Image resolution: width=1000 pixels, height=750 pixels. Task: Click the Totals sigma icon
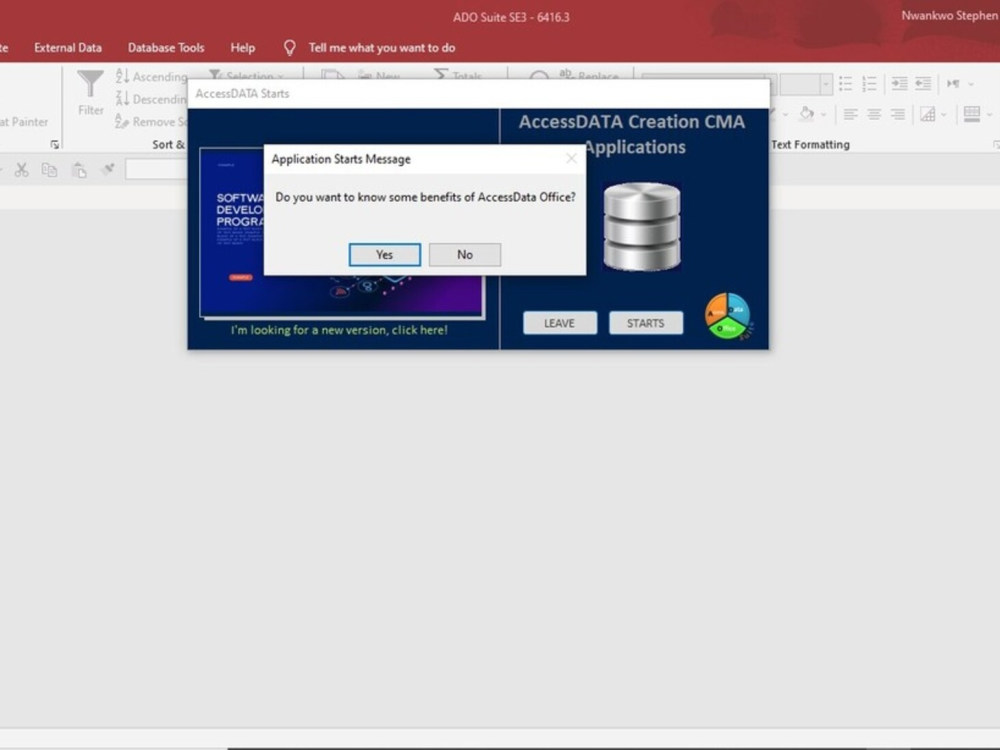click(x=440, y=75)
